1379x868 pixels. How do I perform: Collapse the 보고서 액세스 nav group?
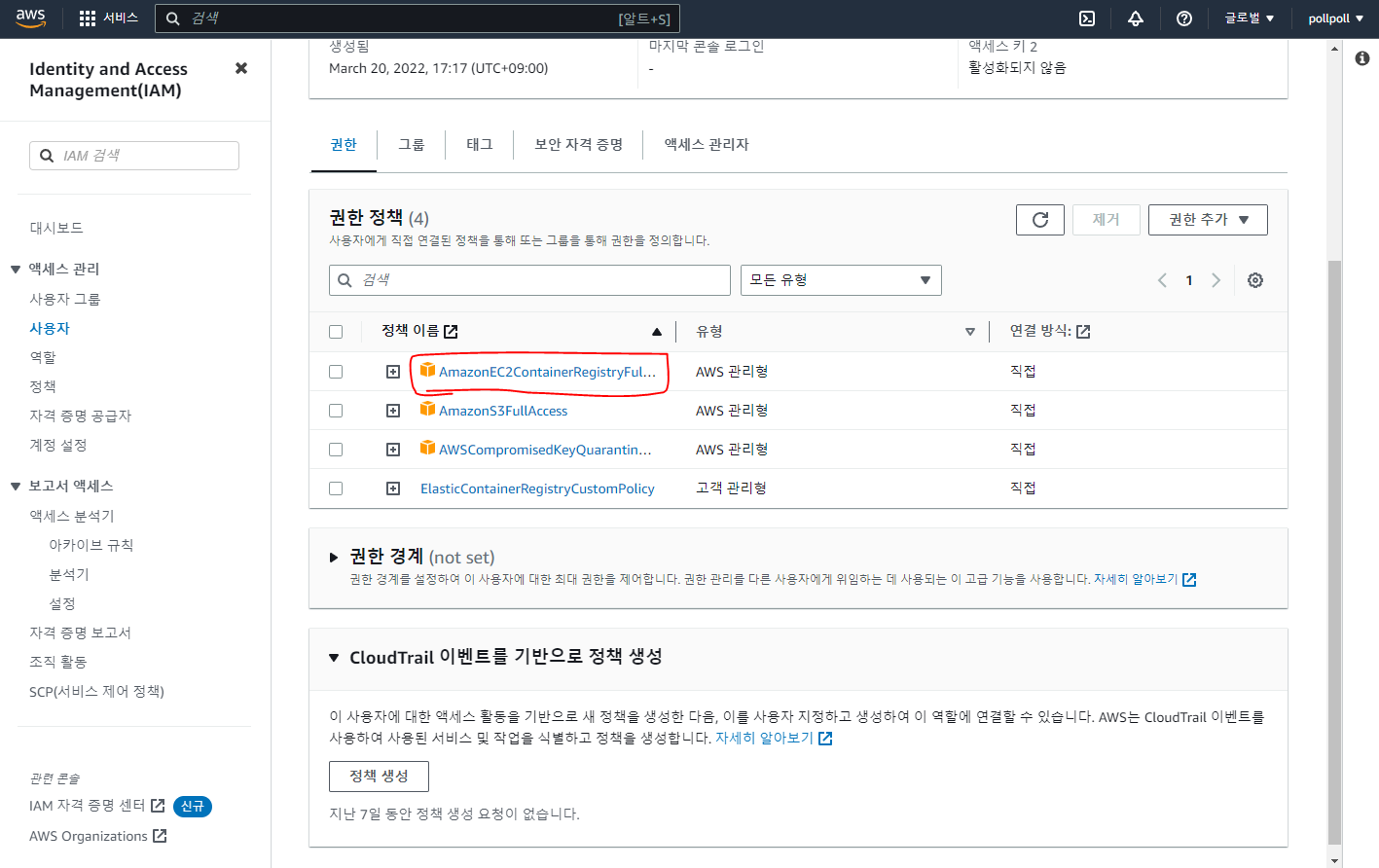(x=16, y=487)
